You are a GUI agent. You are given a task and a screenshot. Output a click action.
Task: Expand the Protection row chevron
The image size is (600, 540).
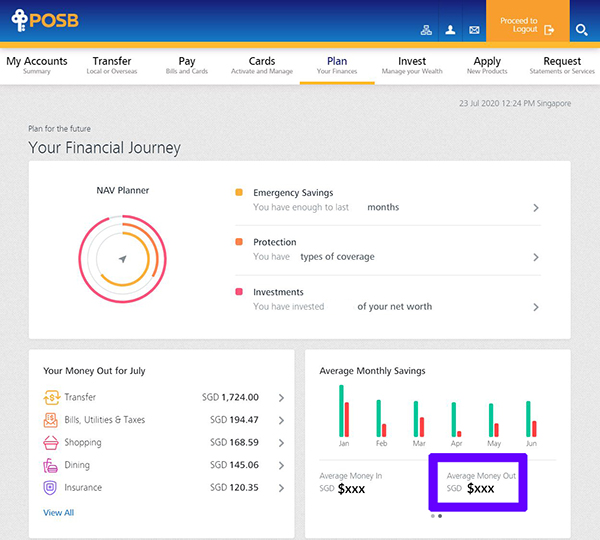536,257
